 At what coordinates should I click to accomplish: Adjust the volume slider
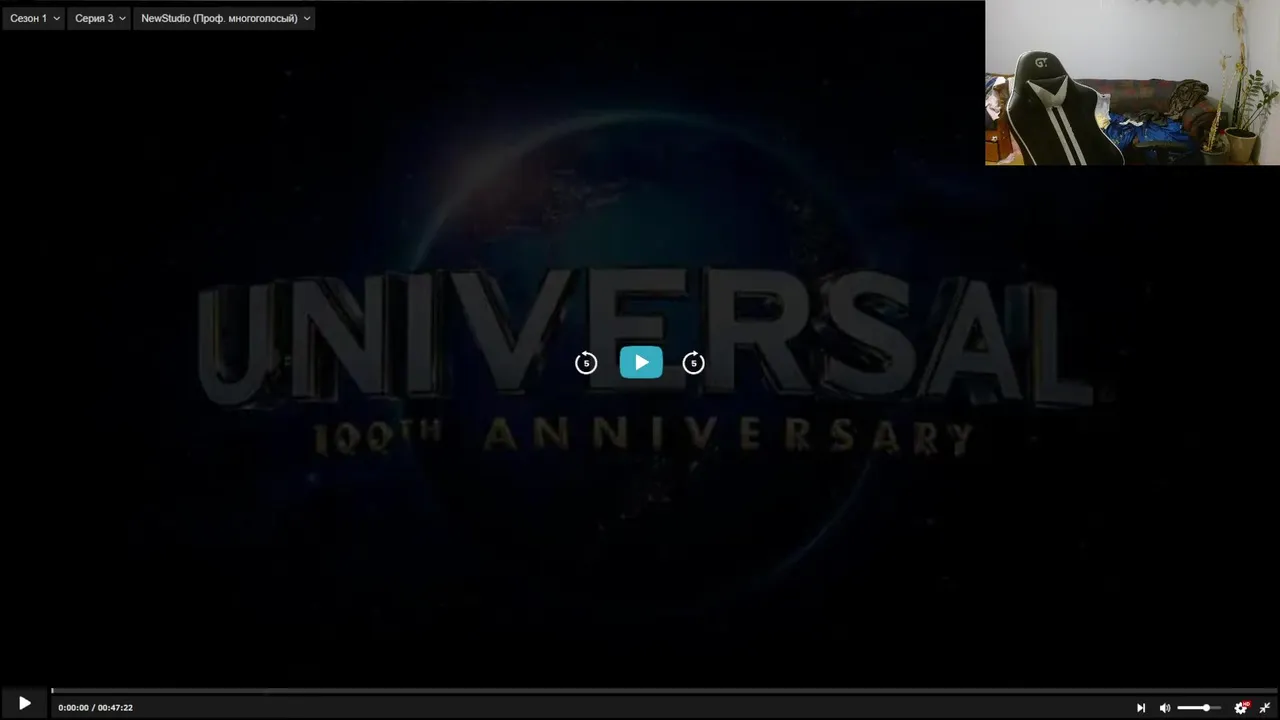tap(1199, 708)
